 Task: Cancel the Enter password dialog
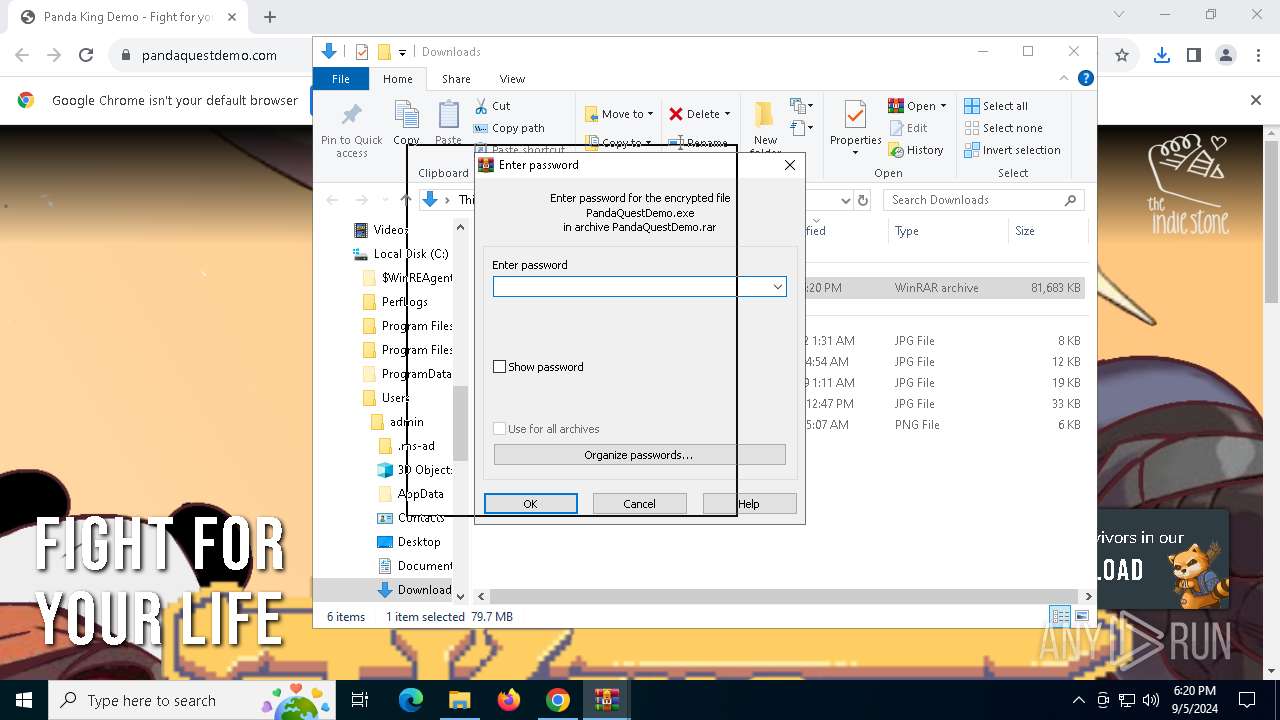click(639, 504)
